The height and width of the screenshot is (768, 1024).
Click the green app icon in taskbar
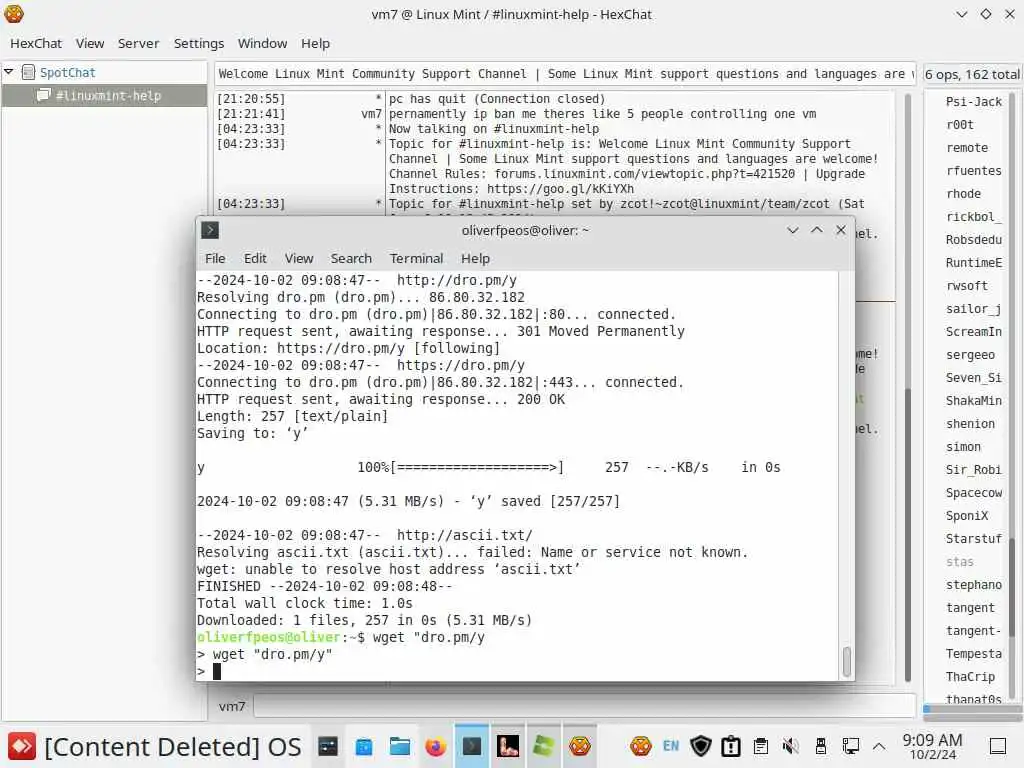click(x=543, y=746)
